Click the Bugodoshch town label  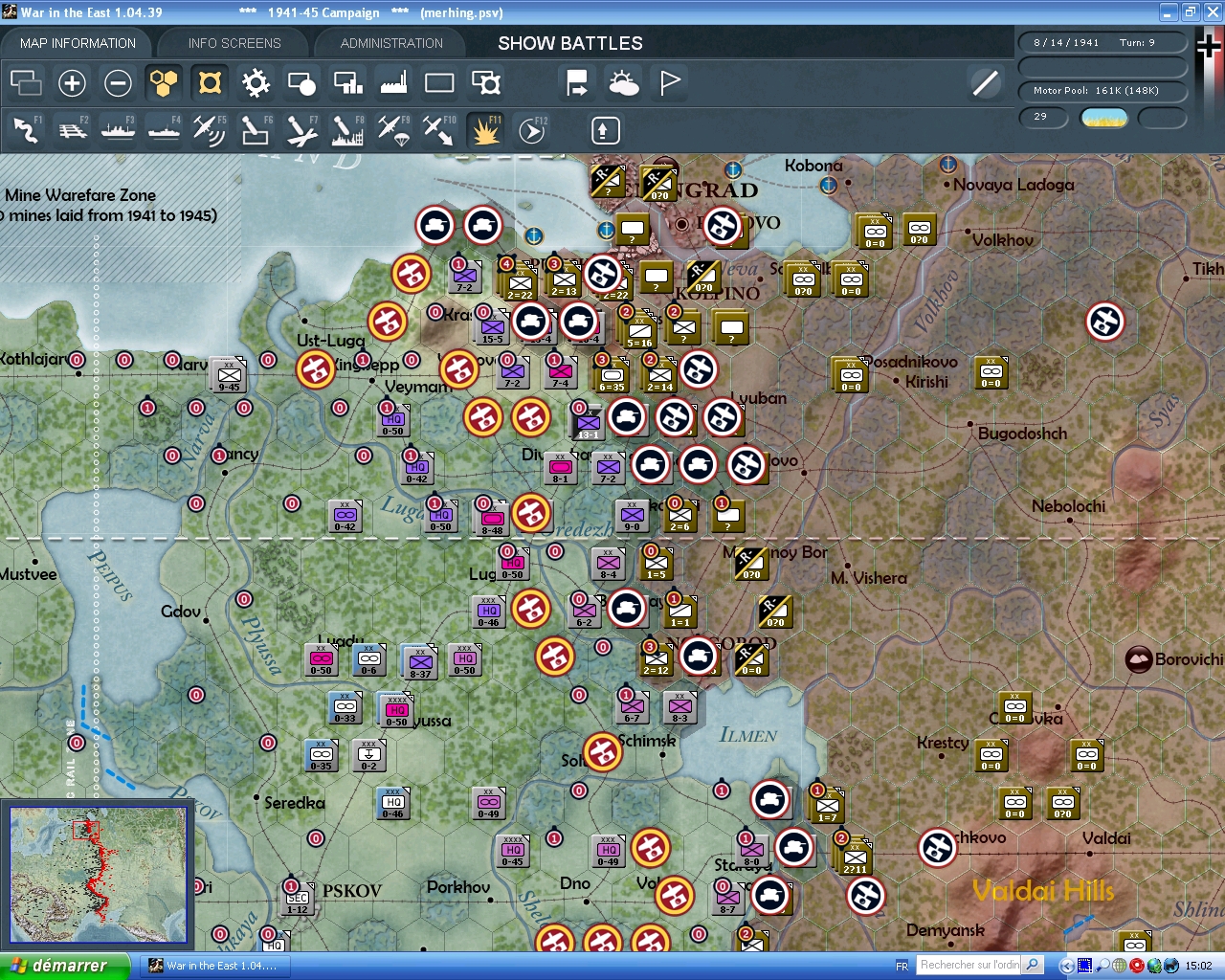pyautogui.click(x=1022, y=434)
